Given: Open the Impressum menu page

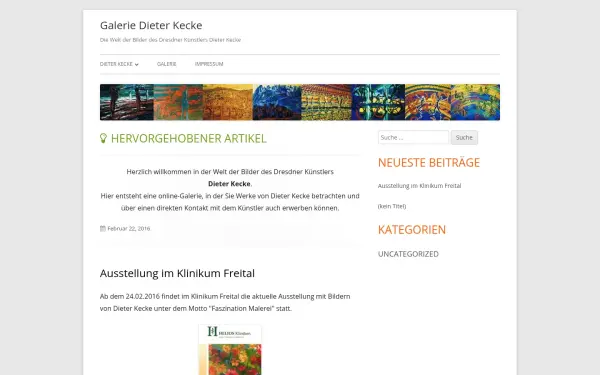Looking at the screenshot, I should coord(209,64).
